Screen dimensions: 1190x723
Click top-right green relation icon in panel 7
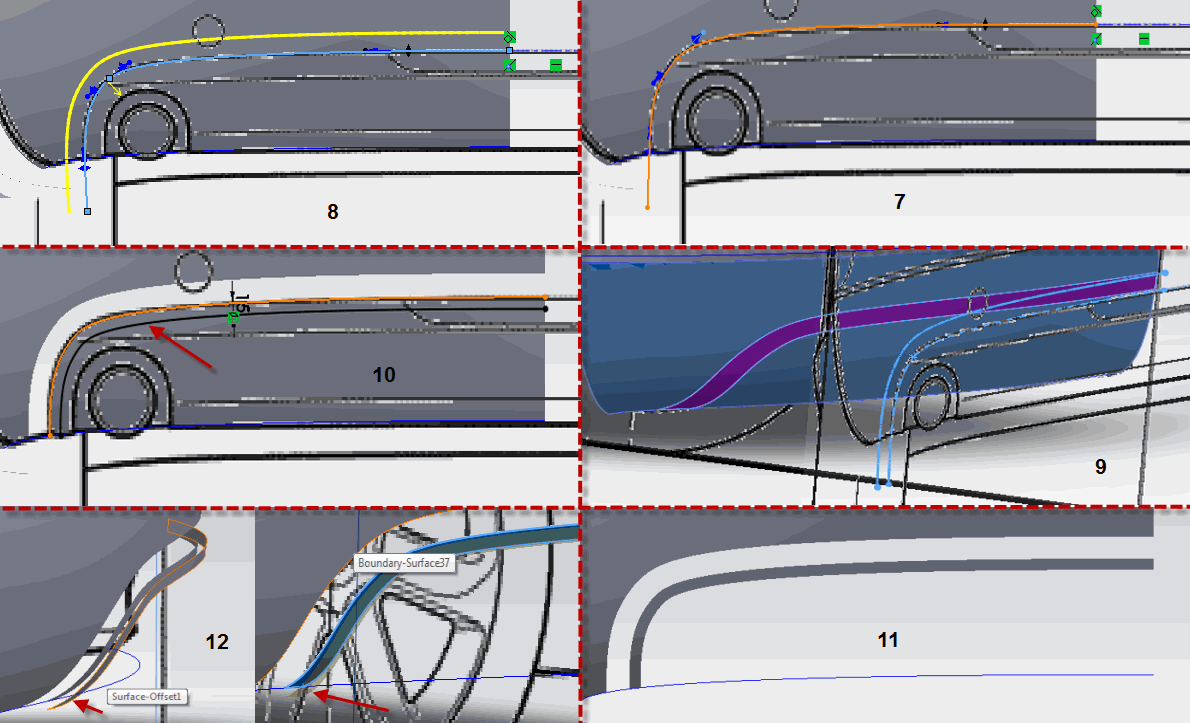1096,11
